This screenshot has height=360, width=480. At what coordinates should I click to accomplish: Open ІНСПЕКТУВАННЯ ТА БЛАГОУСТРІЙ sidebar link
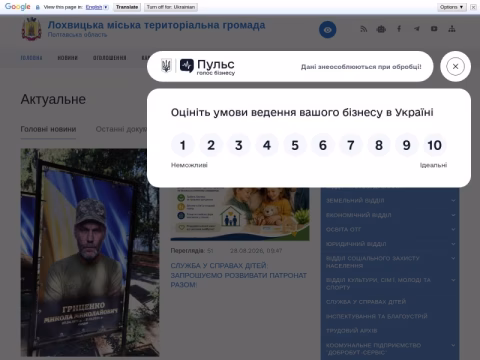point(377,316)
